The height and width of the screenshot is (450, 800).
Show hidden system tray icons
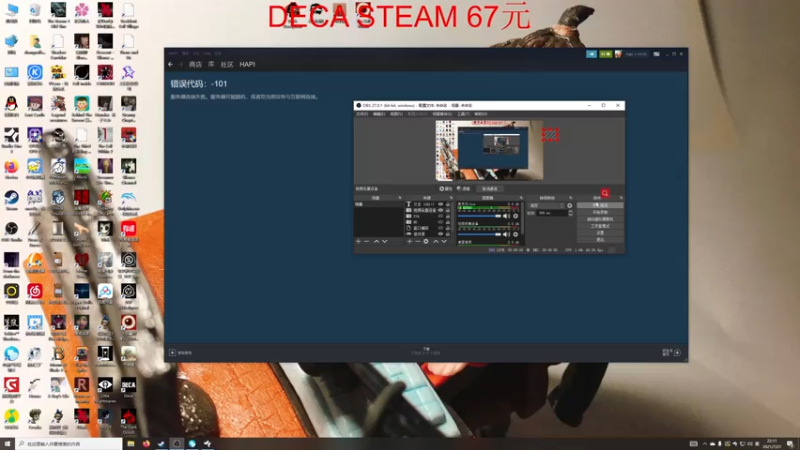click(x=704, y=444)
